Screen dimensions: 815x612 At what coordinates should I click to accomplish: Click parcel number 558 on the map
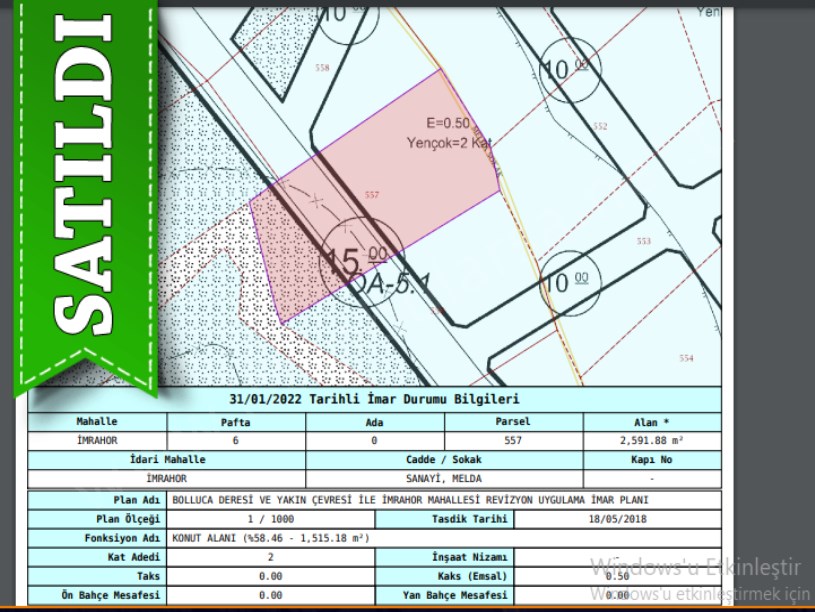click(321, 68)
